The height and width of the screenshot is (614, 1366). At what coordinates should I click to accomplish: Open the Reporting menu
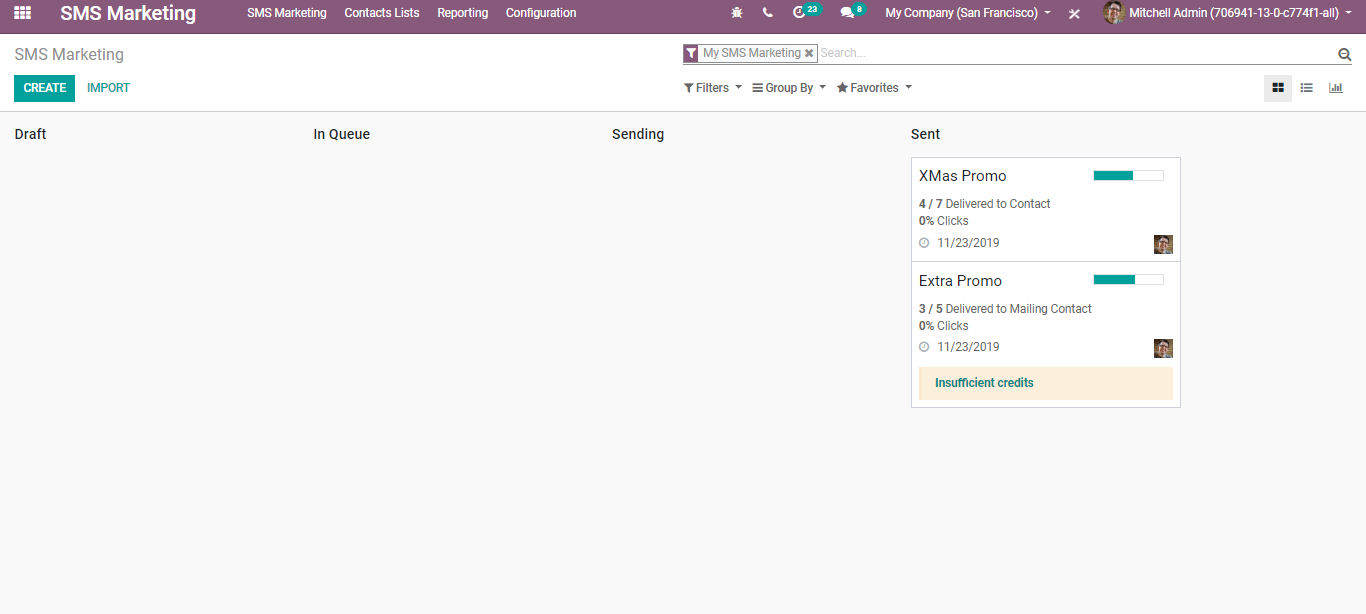(x=462, y=13)
